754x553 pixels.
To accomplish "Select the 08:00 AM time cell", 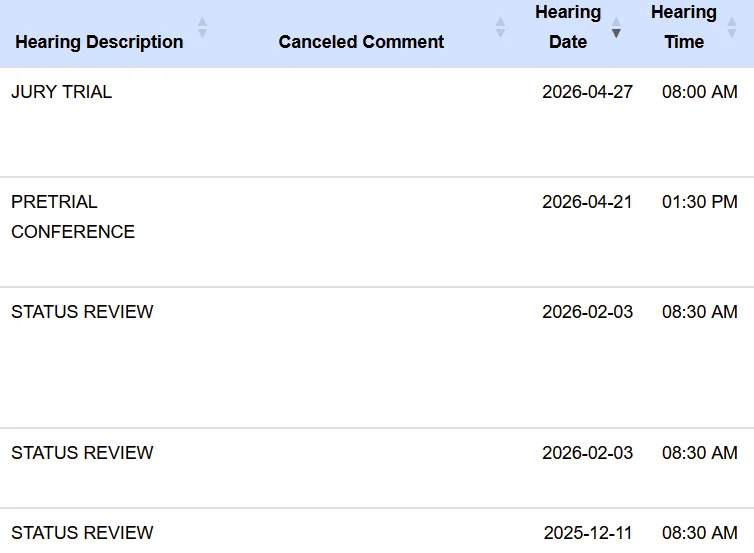I will pos(699,92).
